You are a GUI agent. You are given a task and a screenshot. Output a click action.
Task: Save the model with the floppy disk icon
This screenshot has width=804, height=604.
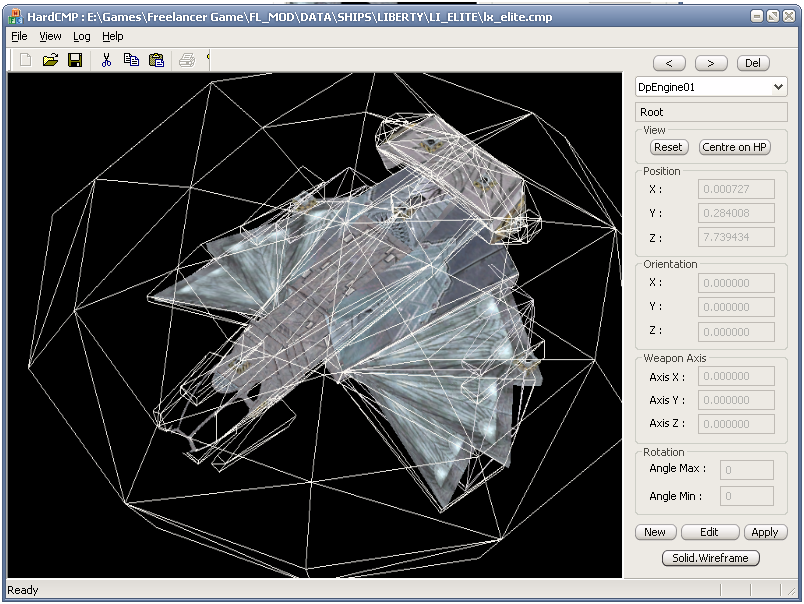click(x=75, y=60)
